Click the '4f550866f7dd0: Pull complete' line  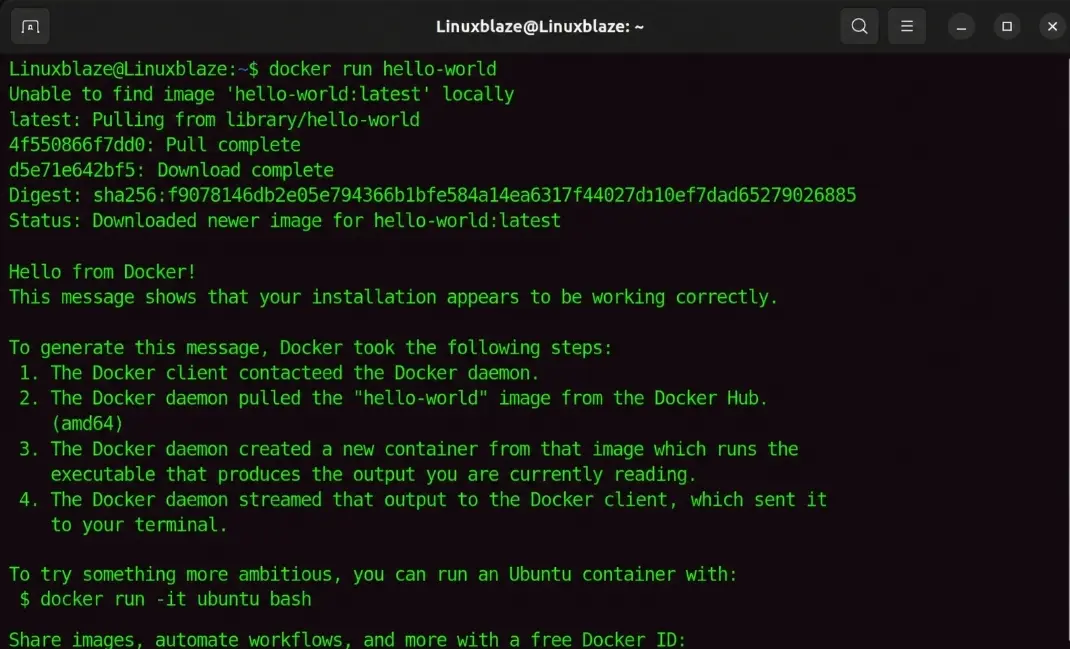[155, 145]
